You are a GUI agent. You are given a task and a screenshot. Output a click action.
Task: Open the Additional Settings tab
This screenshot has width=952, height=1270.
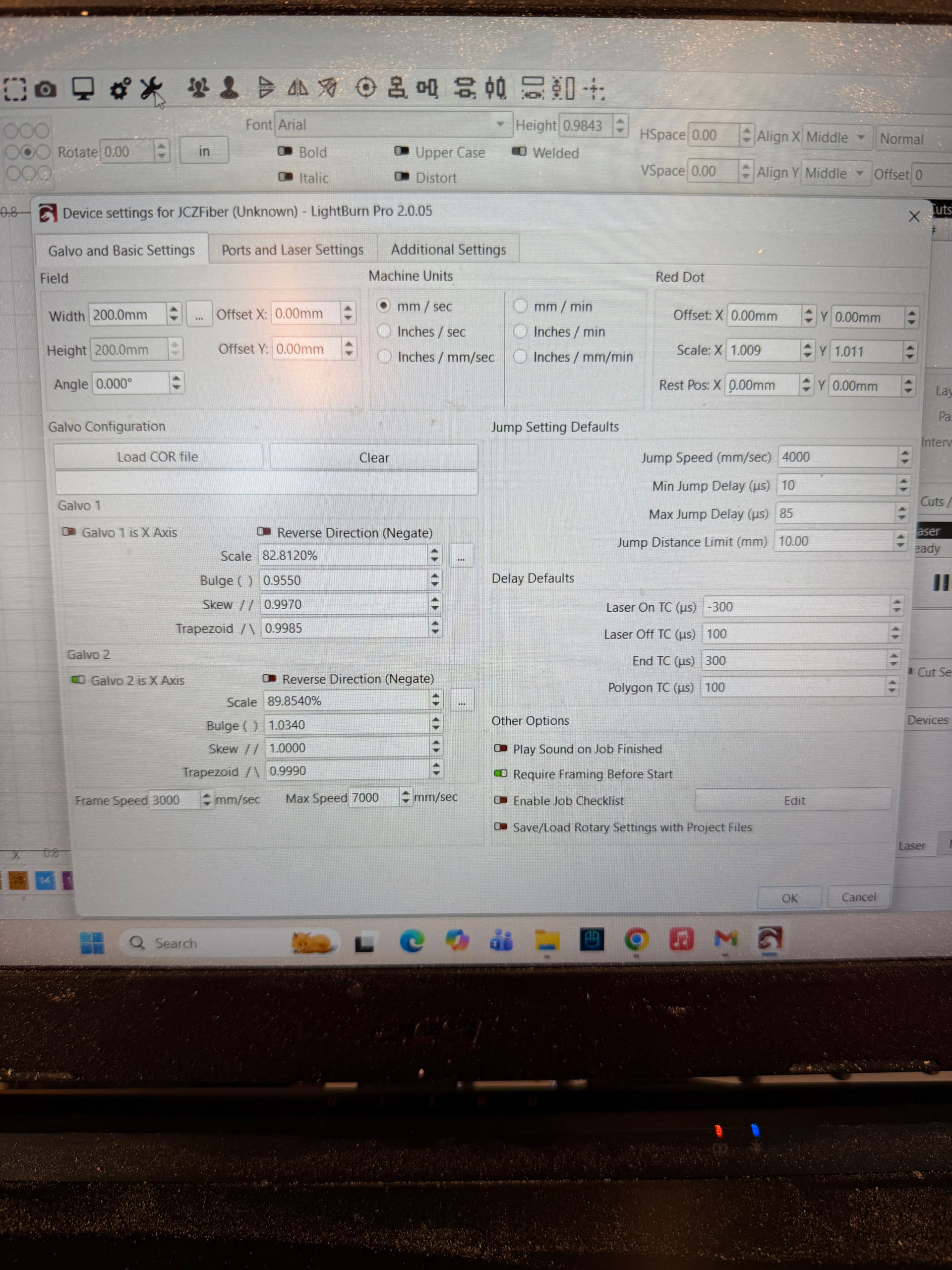(448, 250)
